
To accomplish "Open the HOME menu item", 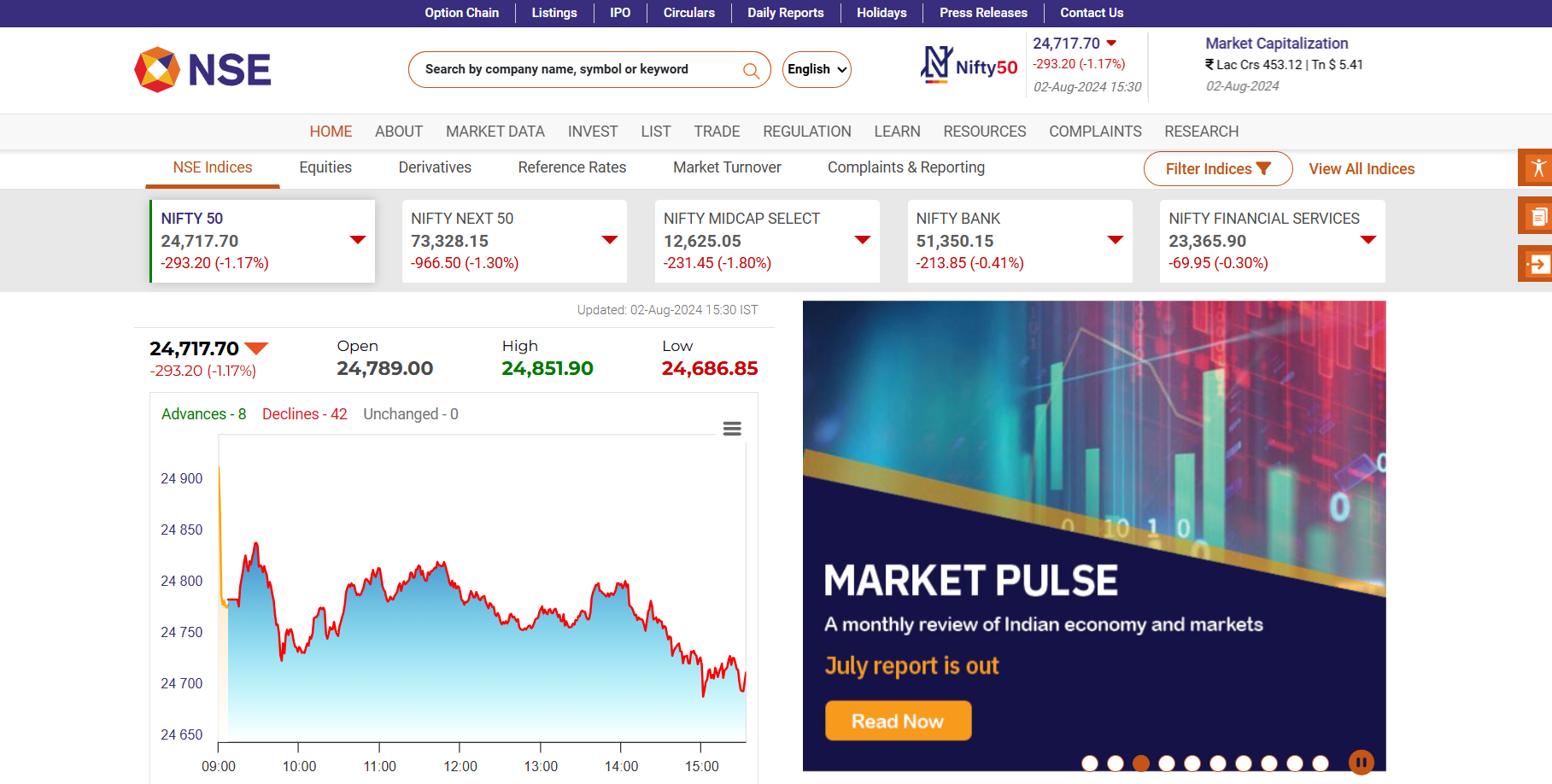I will pos(331,132).
